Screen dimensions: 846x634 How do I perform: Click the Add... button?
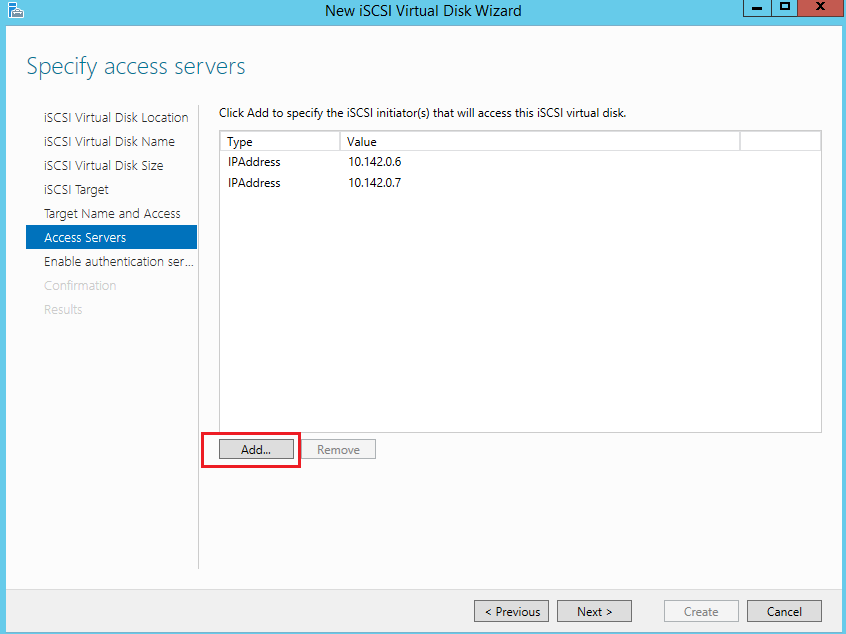[x=256, y=450]
